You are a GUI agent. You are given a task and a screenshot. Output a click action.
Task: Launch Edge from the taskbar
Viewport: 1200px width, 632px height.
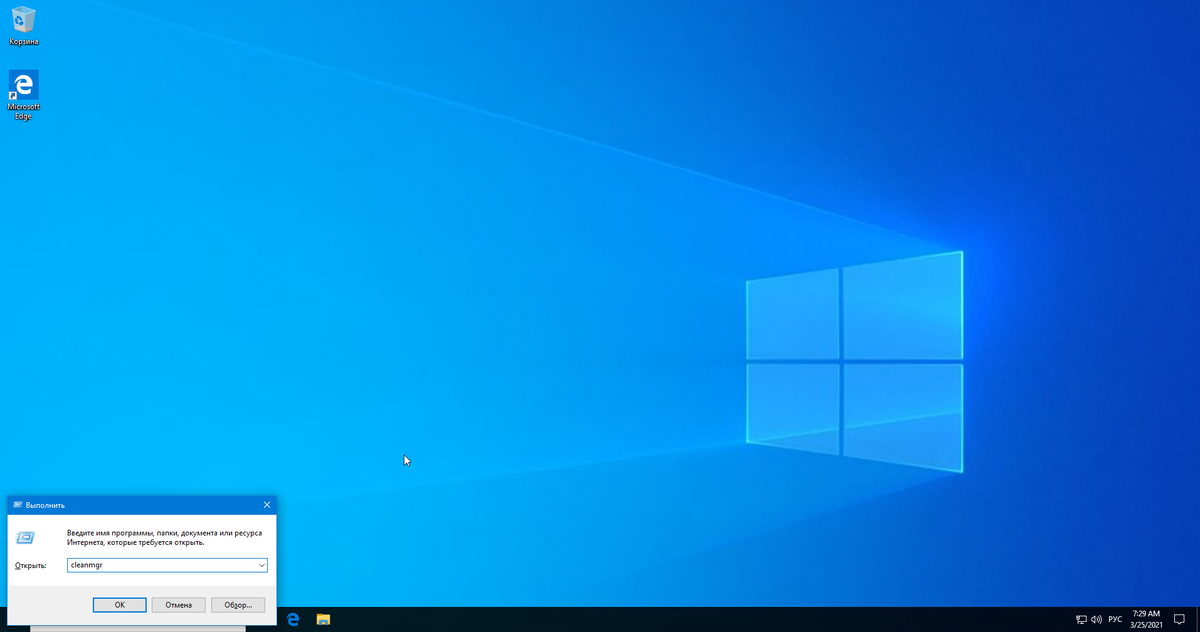[x=293, y=619]
